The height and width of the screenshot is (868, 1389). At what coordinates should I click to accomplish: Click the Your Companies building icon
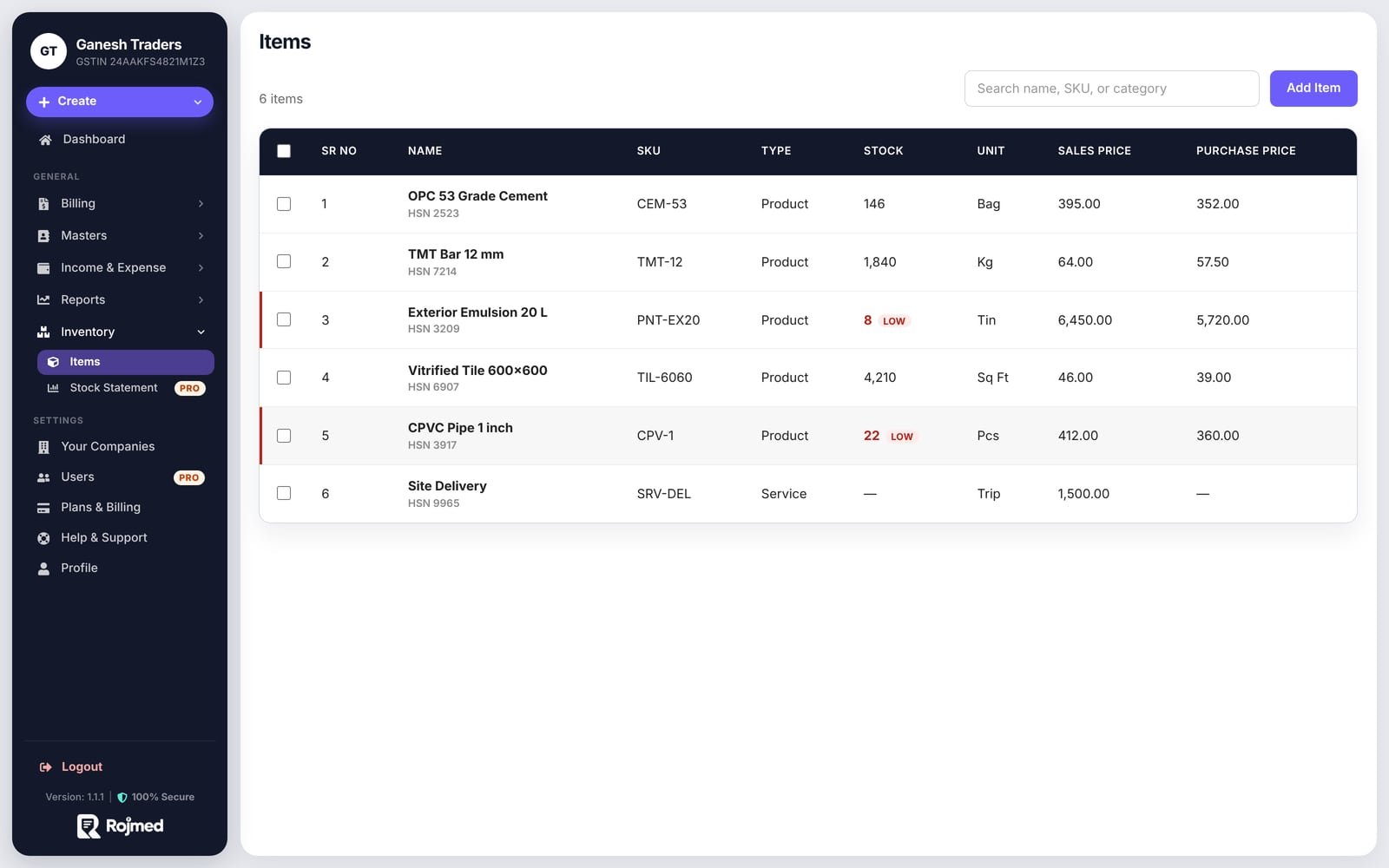43,447
